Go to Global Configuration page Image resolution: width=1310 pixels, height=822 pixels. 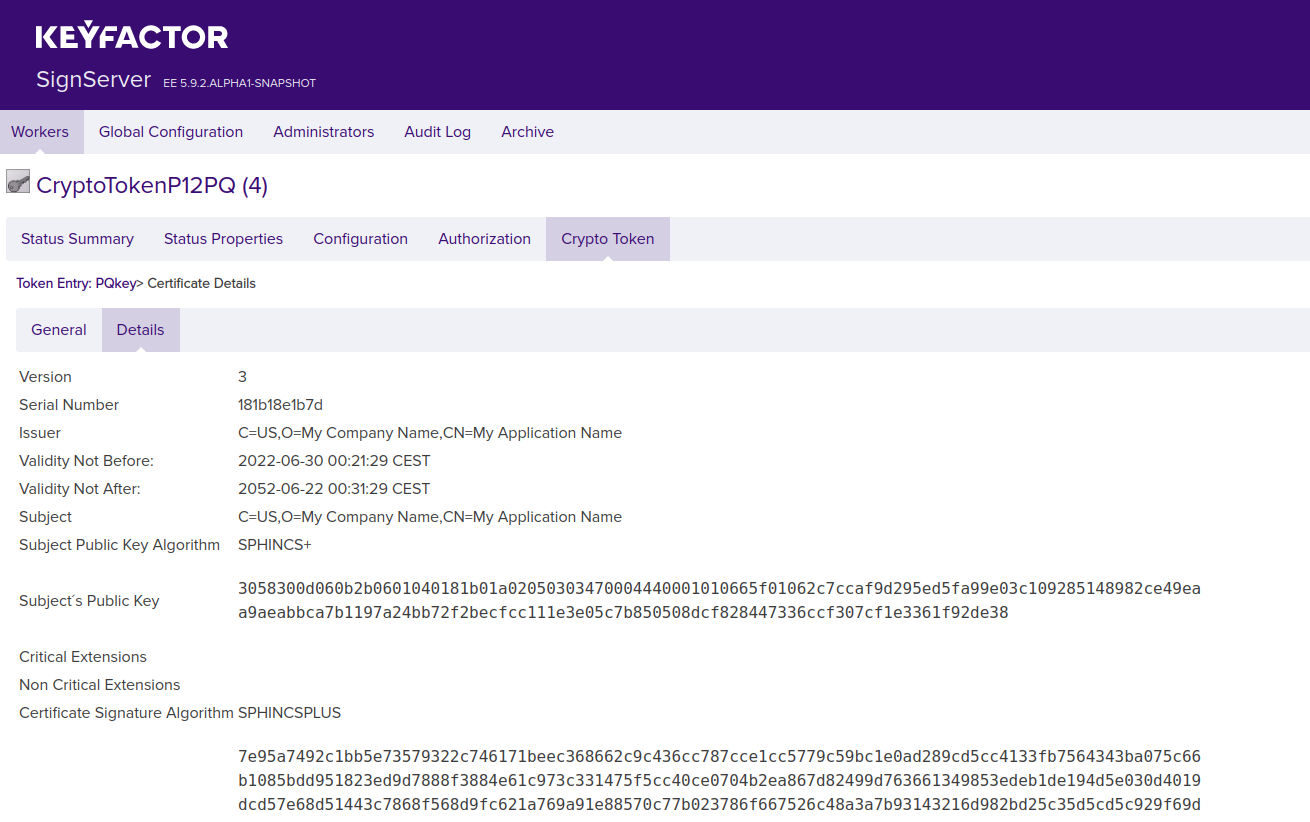(x=171, y=132)
